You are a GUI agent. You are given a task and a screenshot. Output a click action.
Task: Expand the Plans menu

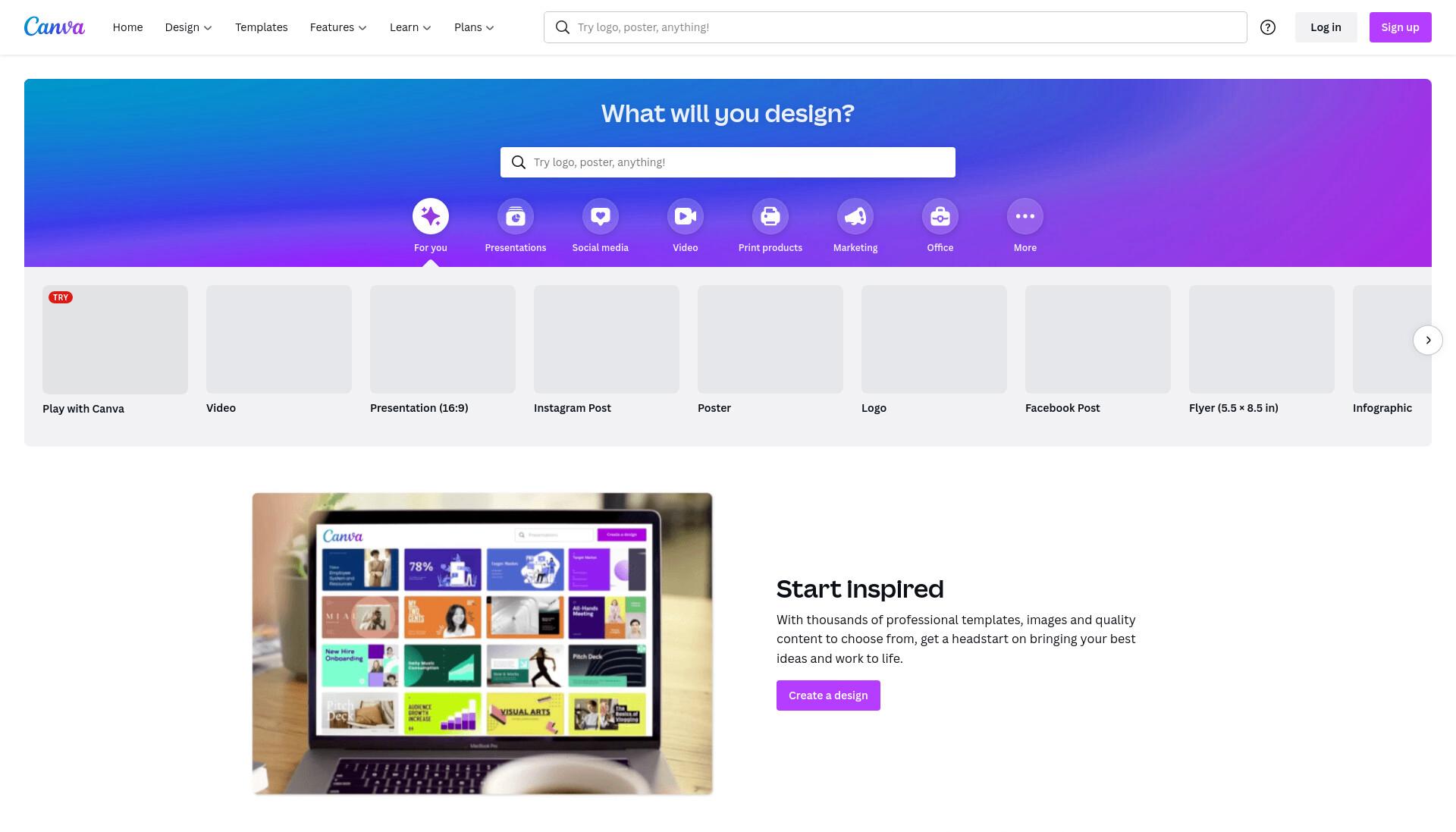[474, 27]
